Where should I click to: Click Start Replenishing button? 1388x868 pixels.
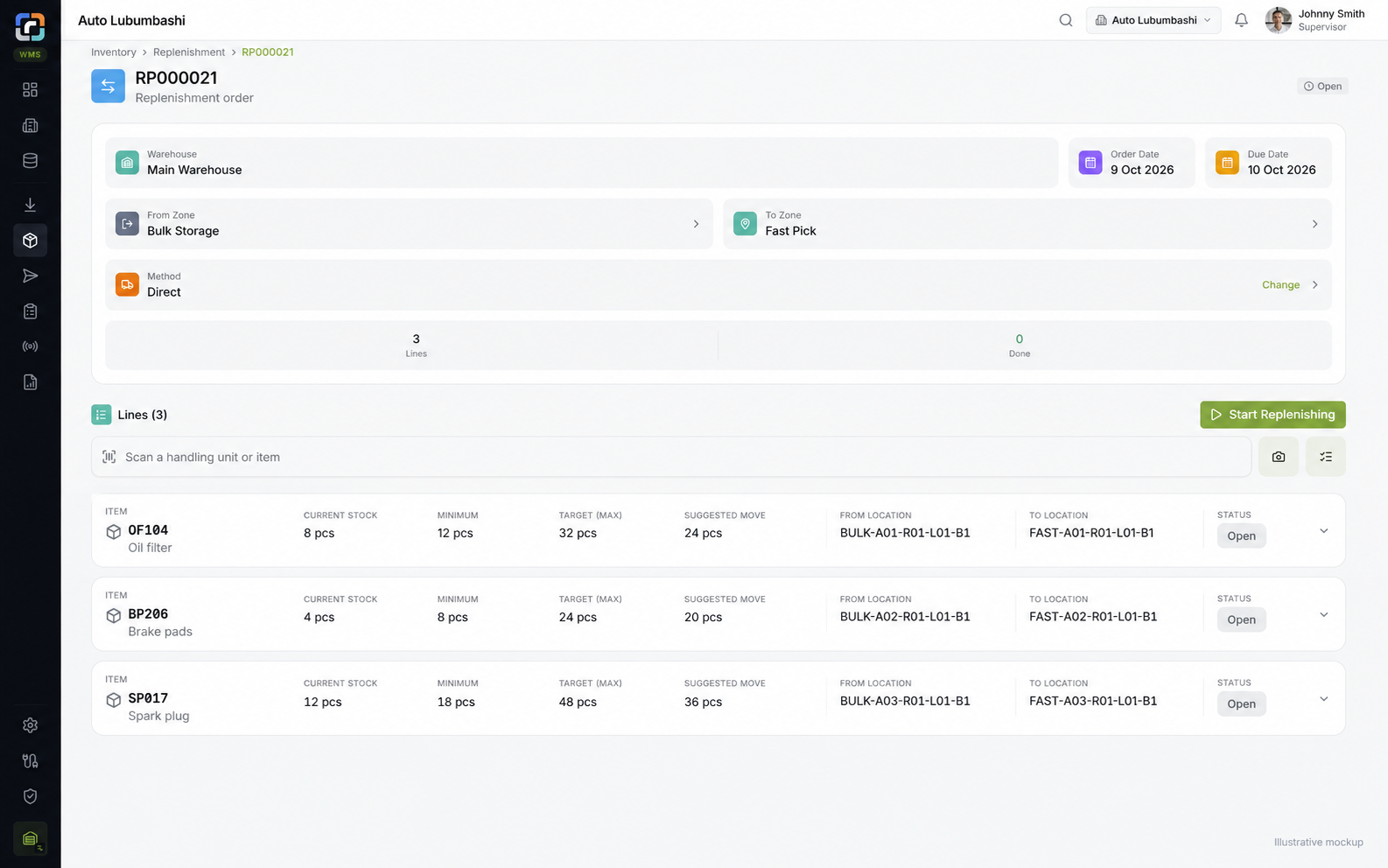pos(1272,415)
